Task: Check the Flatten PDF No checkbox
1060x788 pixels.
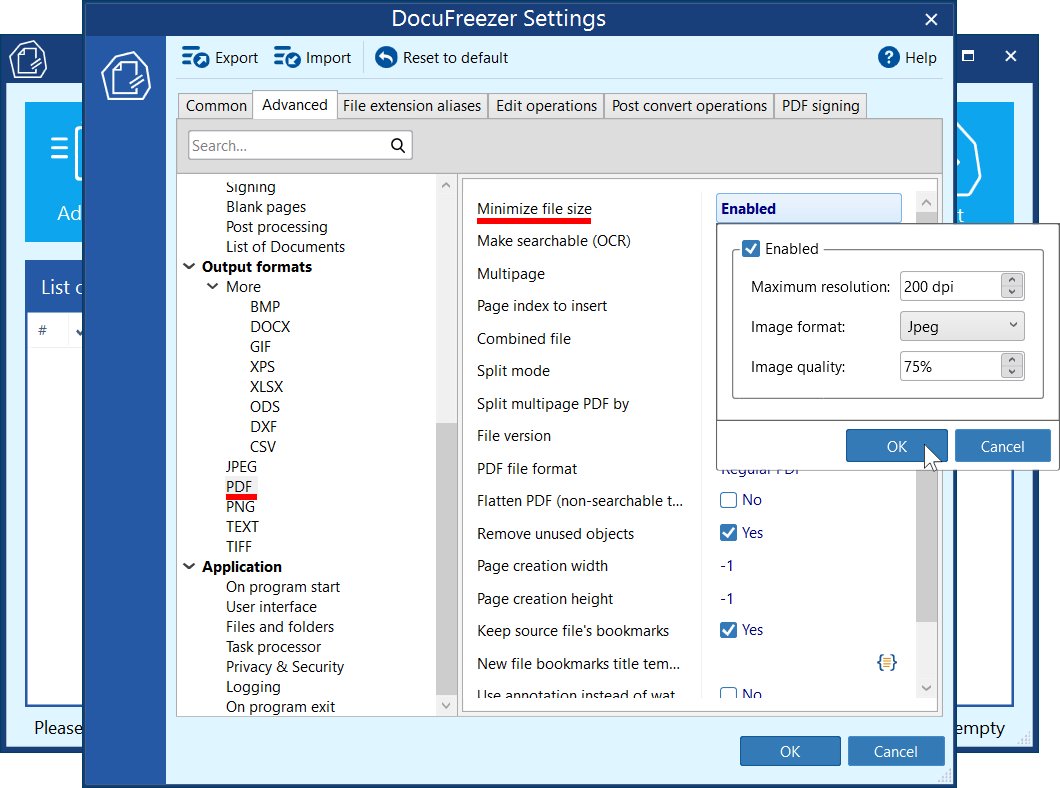Action: click(728, 500)
